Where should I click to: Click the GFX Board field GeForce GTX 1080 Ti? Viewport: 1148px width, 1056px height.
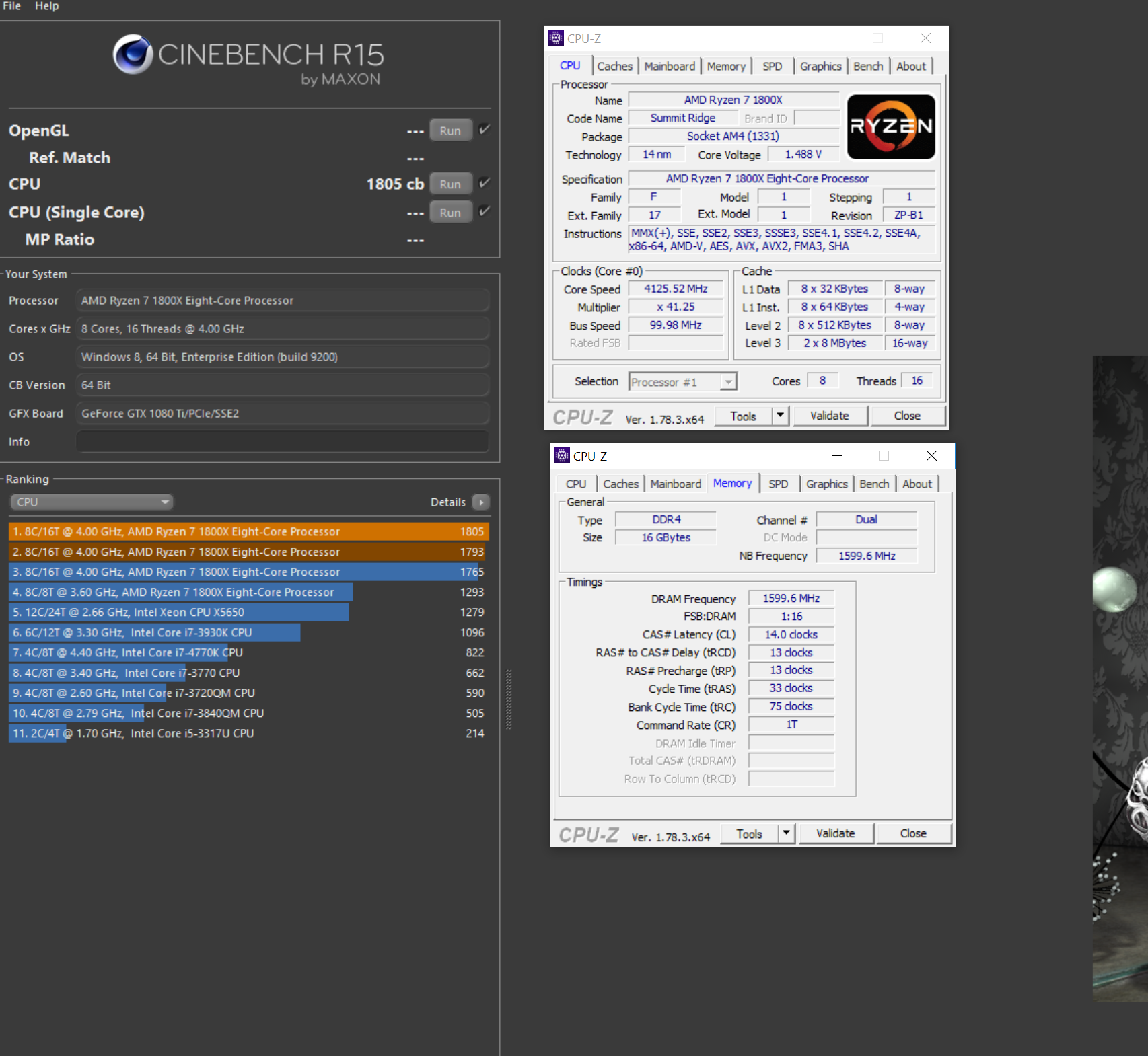click(283, 414)
